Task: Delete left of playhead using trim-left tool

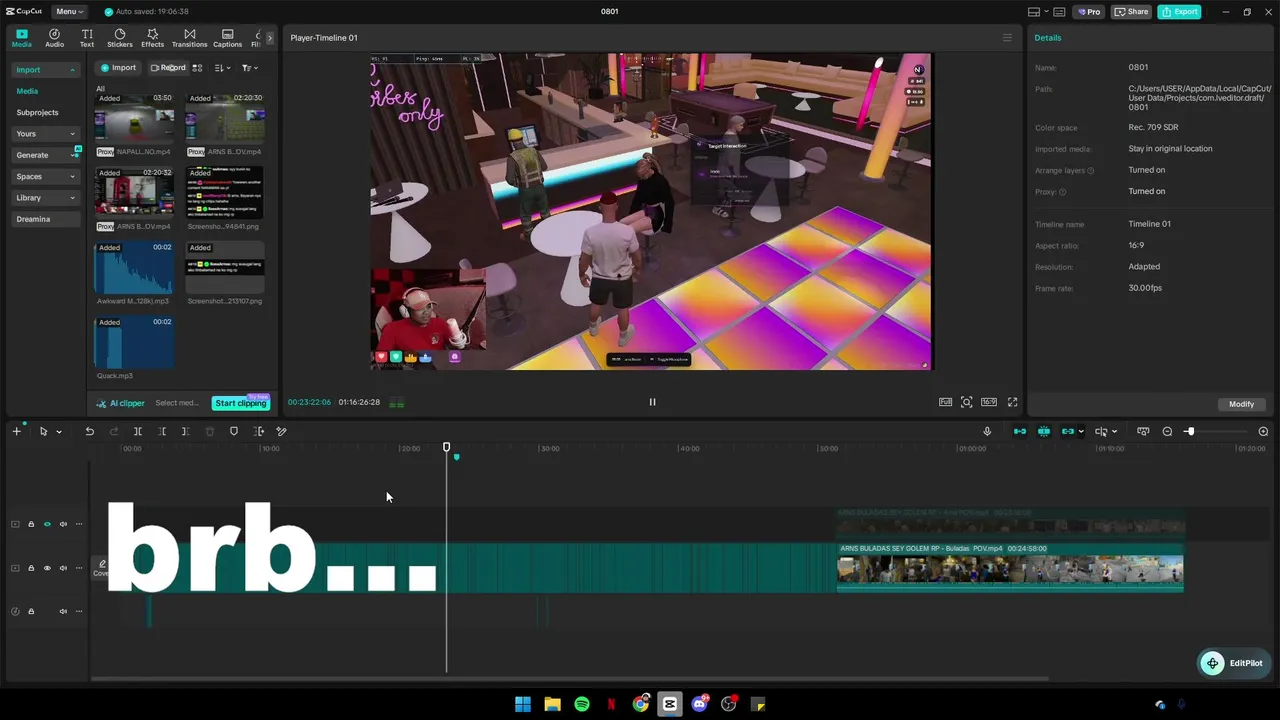Action: pyautogui.click(x=162, y=431)
